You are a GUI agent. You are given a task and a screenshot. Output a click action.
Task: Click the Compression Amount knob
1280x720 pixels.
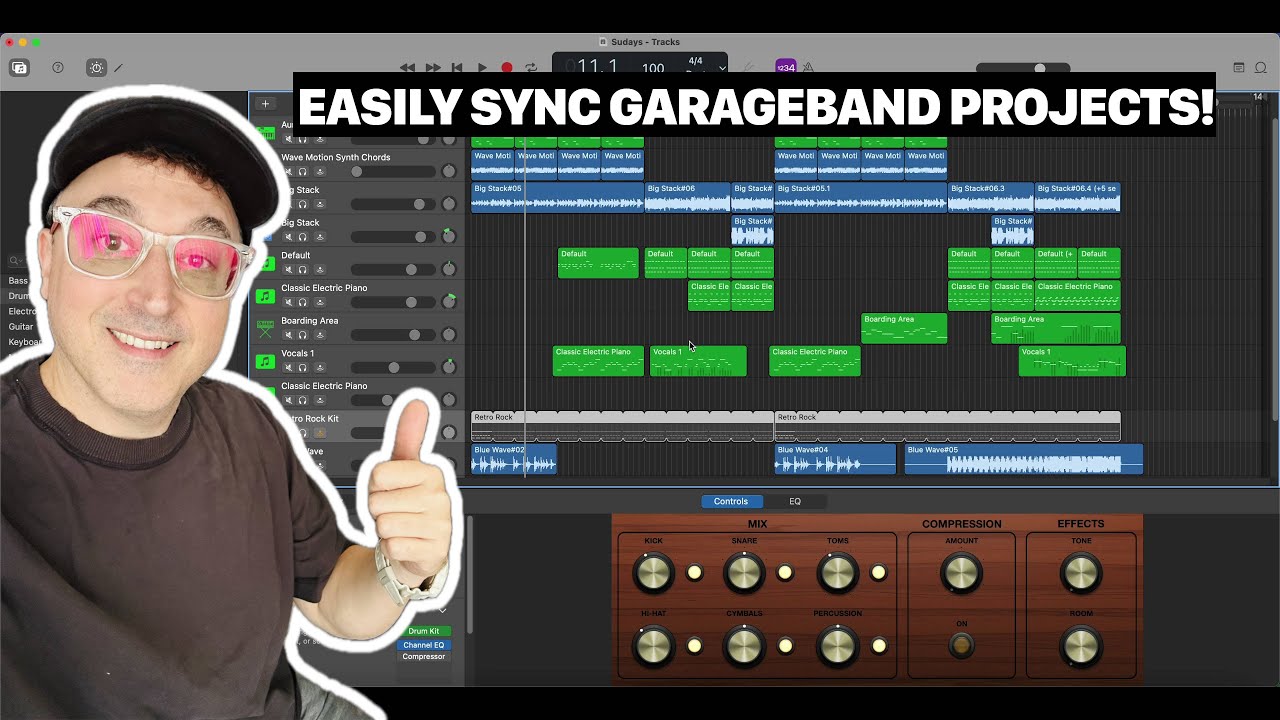coord(961,573)
